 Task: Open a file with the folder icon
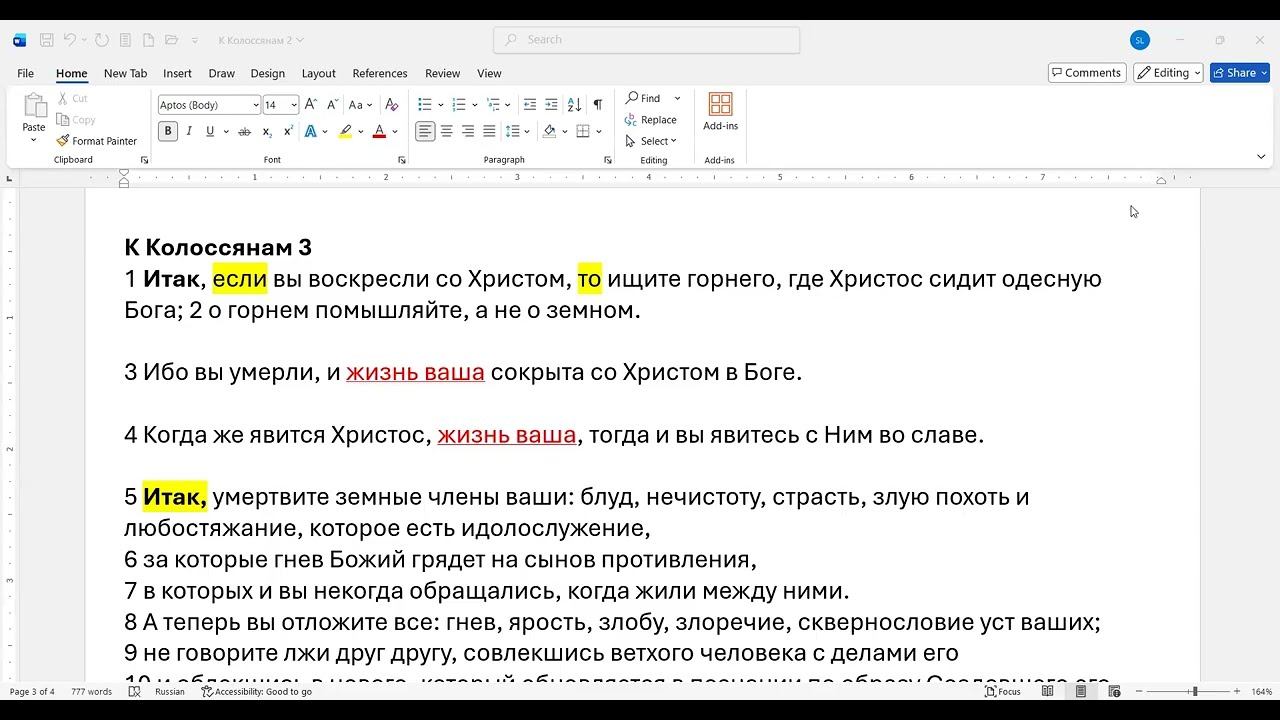171,40
